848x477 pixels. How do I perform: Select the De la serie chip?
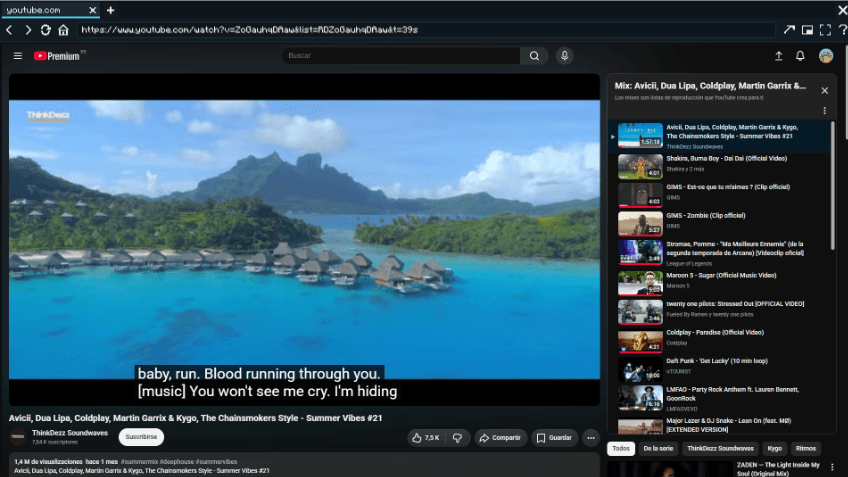[658, 449]
